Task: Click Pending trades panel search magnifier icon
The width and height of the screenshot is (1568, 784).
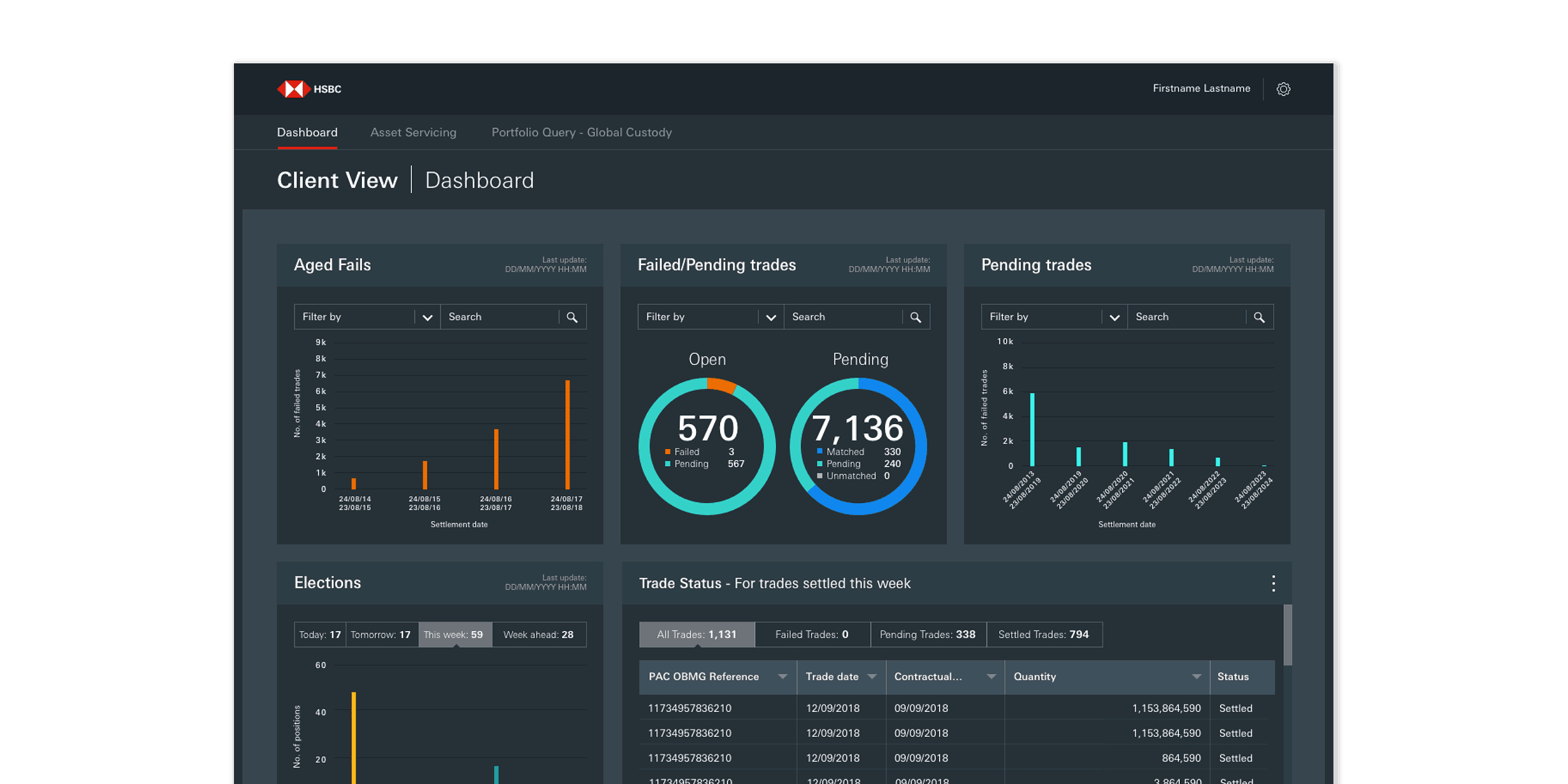Action: (x=1259, y=317)
